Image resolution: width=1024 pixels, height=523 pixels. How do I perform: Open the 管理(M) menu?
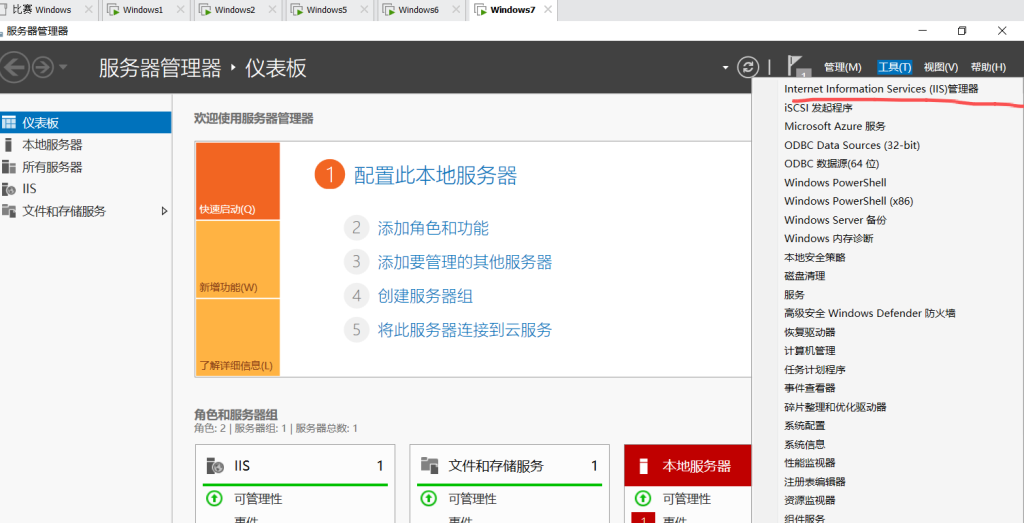pos(842,67)
